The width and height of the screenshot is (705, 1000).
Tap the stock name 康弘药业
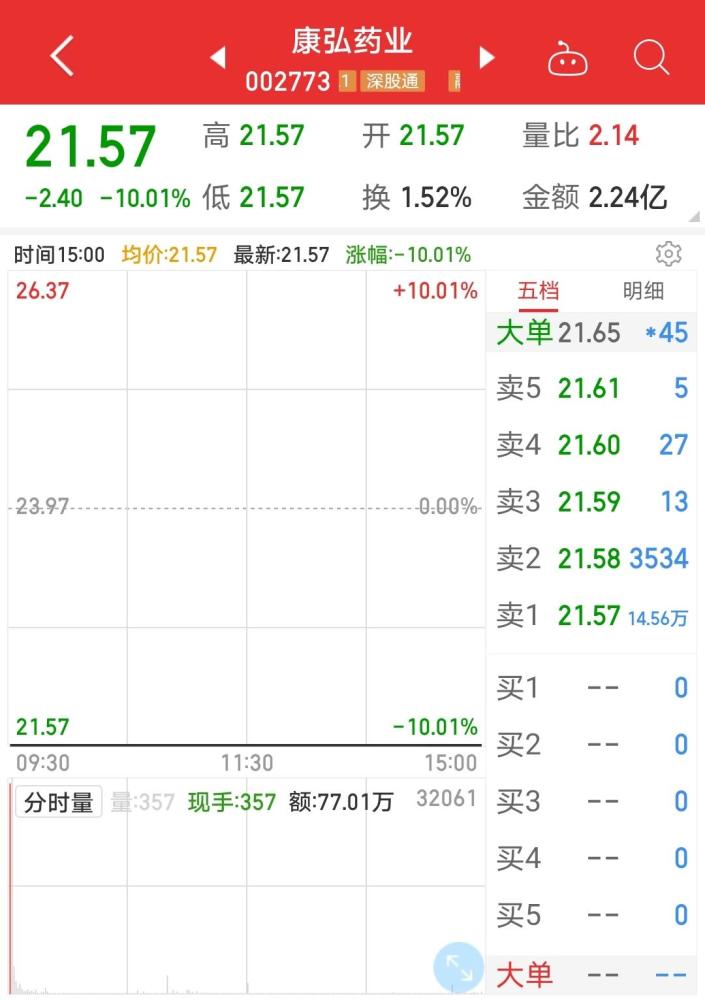click(352, 41)
